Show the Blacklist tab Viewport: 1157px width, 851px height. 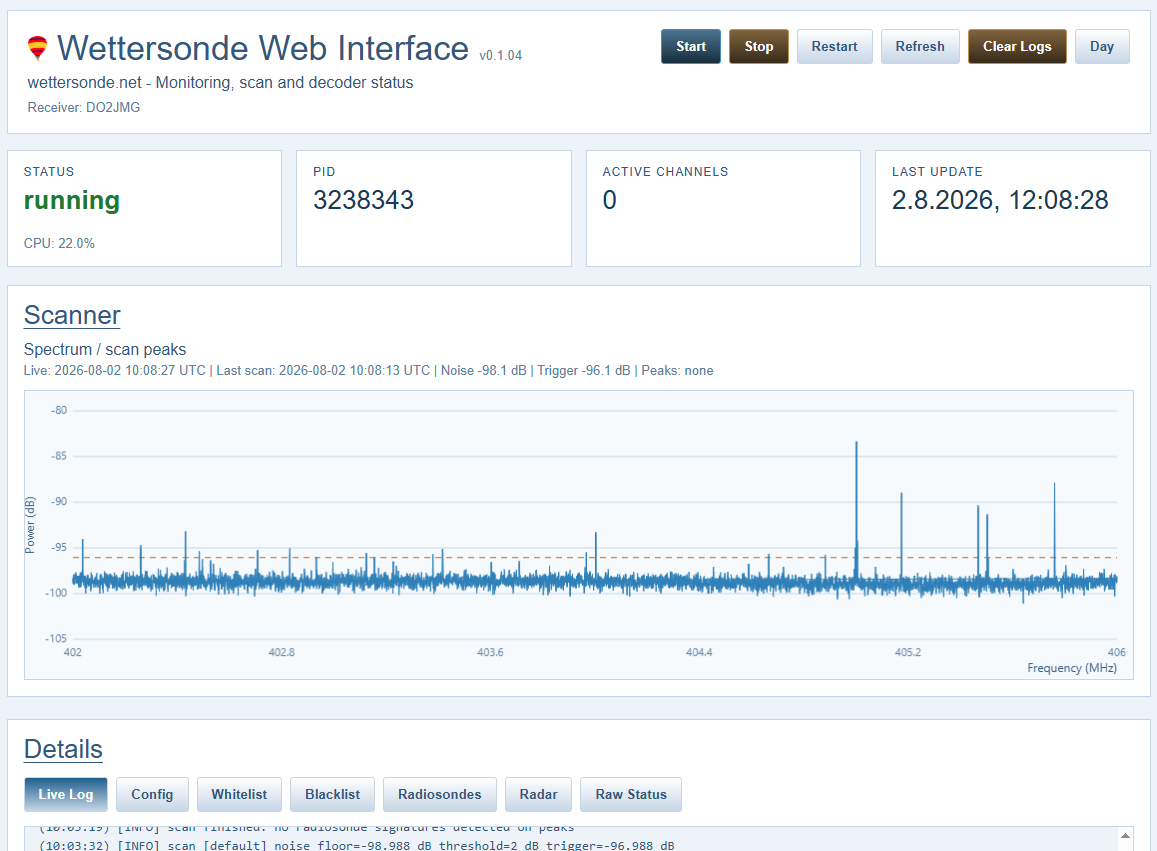(332, 794)
